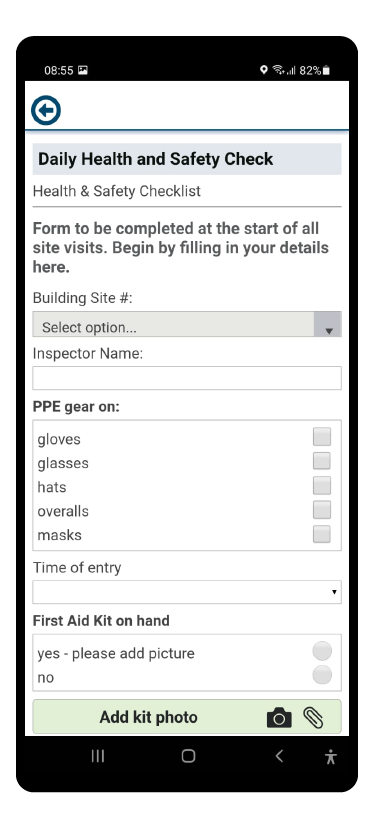Viewport: 374px width, 829px height.
Task: Select 'yes - please add picture' radio
Action: 322,651
